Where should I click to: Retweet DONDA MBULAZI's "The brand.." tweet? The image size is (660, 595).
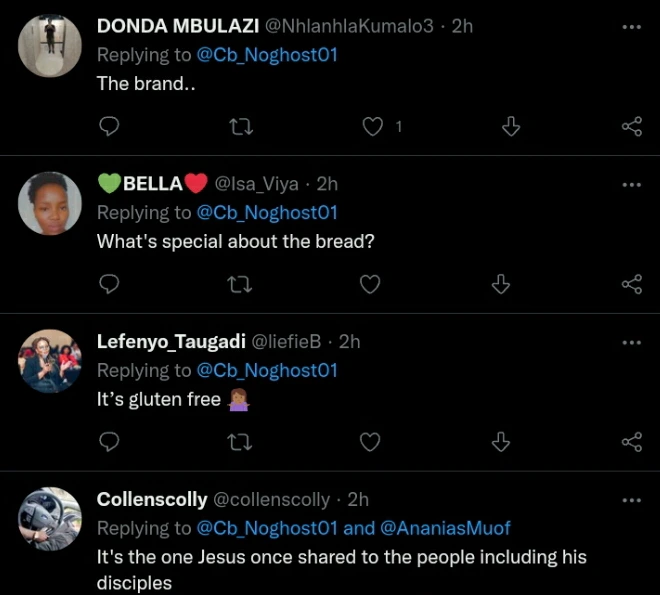point(240,126)
